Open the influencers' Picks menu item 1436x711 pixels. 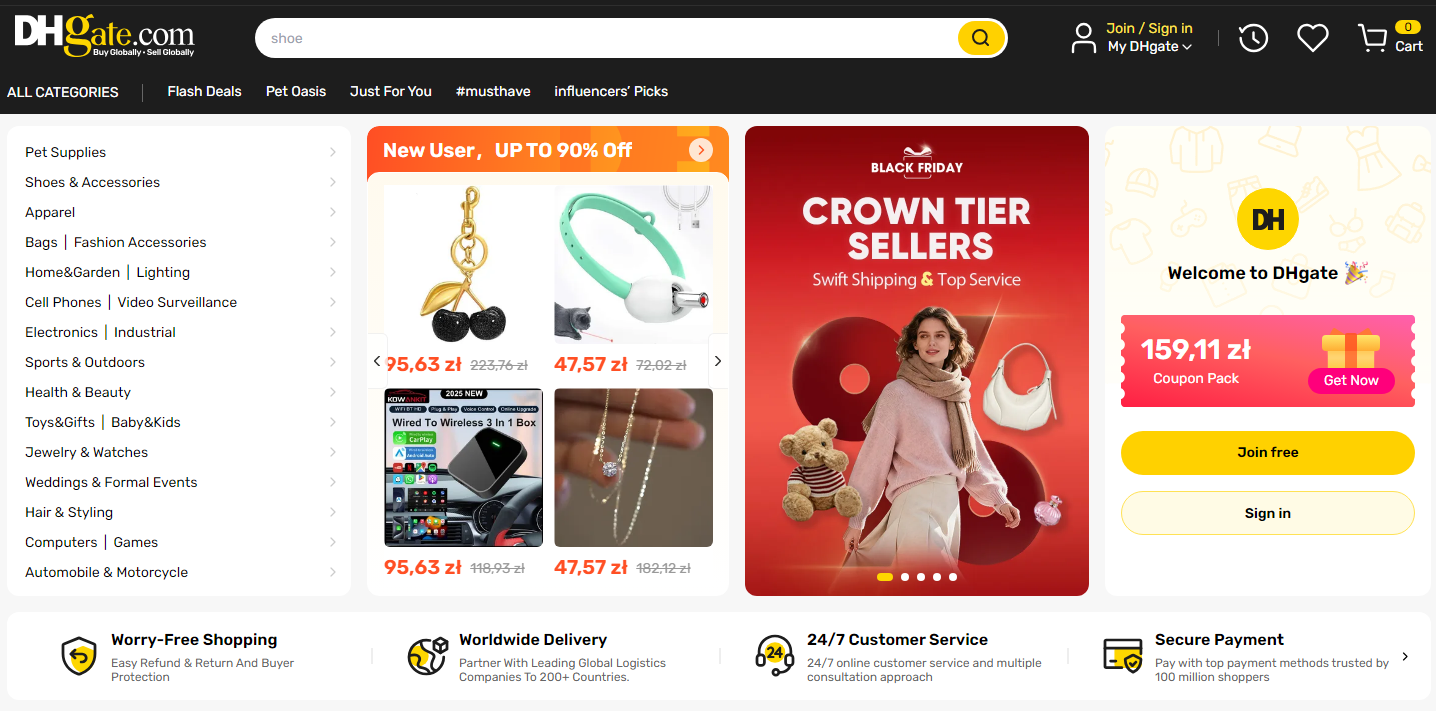[611, 91]
